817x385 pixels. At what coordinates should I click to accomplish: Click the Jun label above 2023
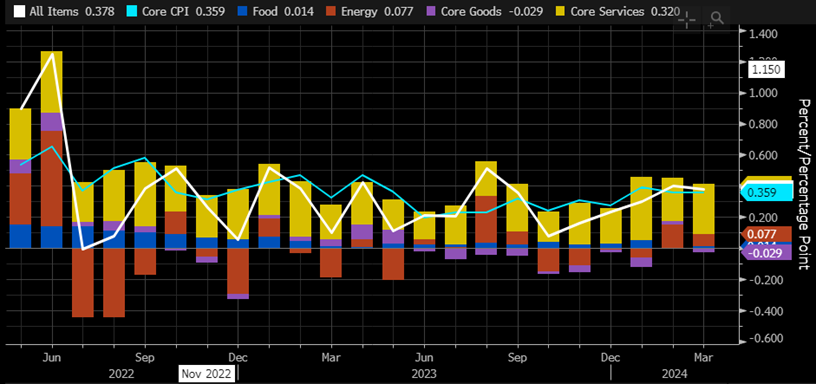pyautogui.click(x=424, y=358)
